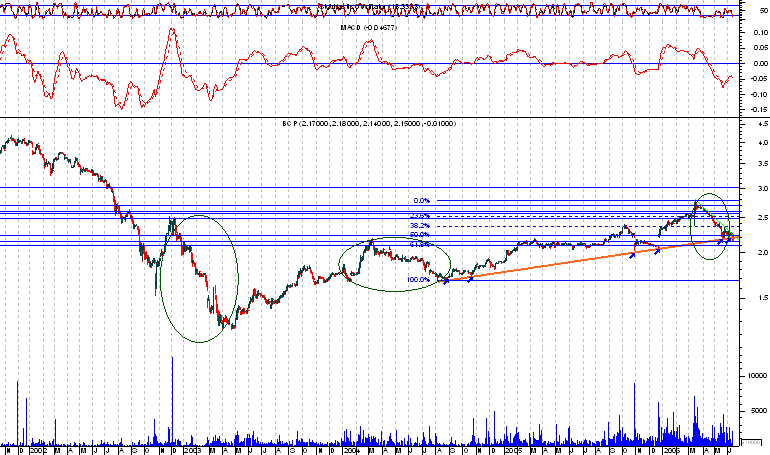Image resolution: width=770 pixels, height=455 pixels.
Task: Click the 2003 year label on time axis
Action: (192, 450)
